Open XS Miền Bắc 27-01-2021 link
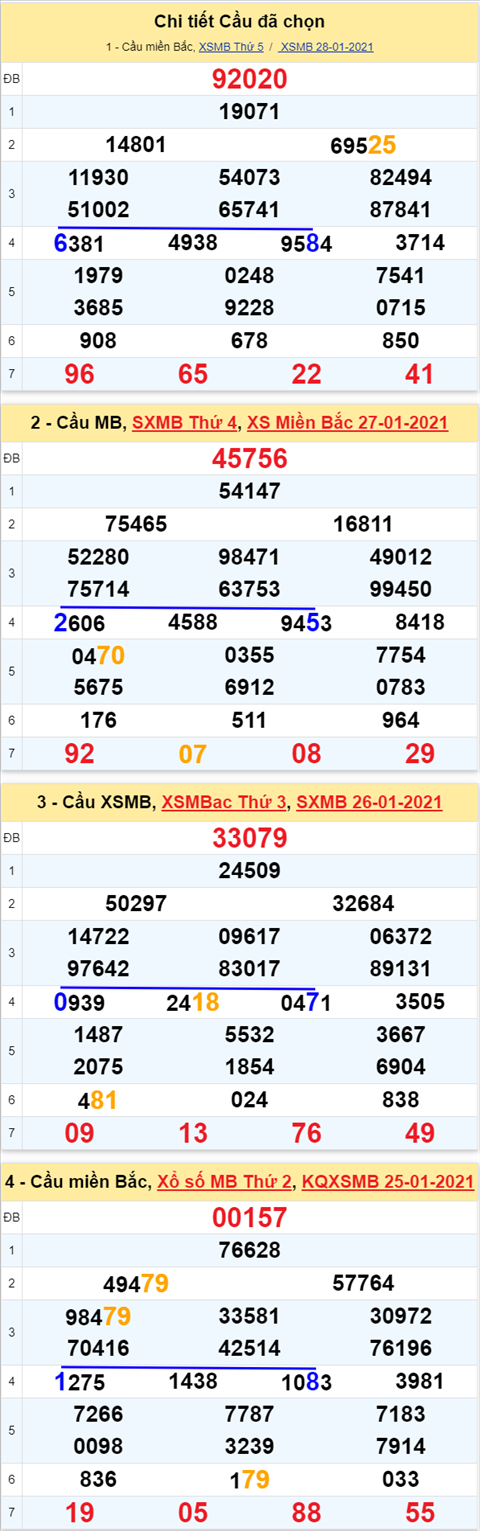 pyautogui.click(x=347, y=424)
